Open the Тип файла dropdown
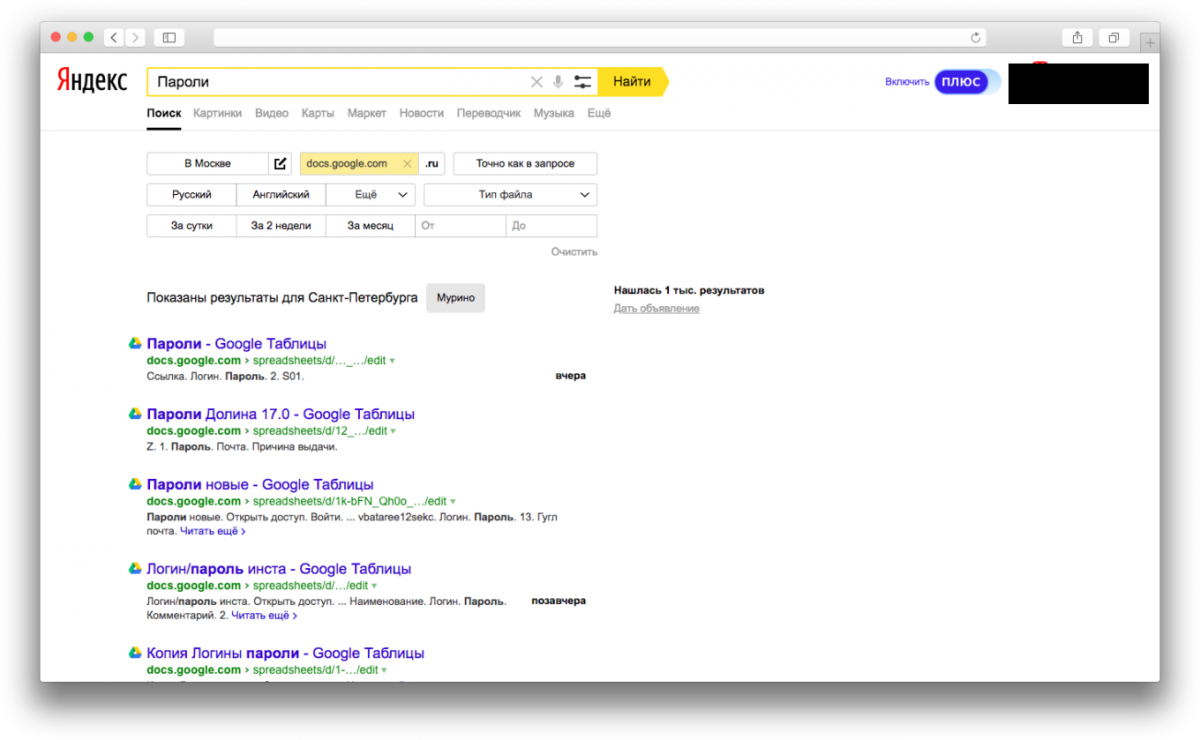1200x740 pixels. (510, 195)
